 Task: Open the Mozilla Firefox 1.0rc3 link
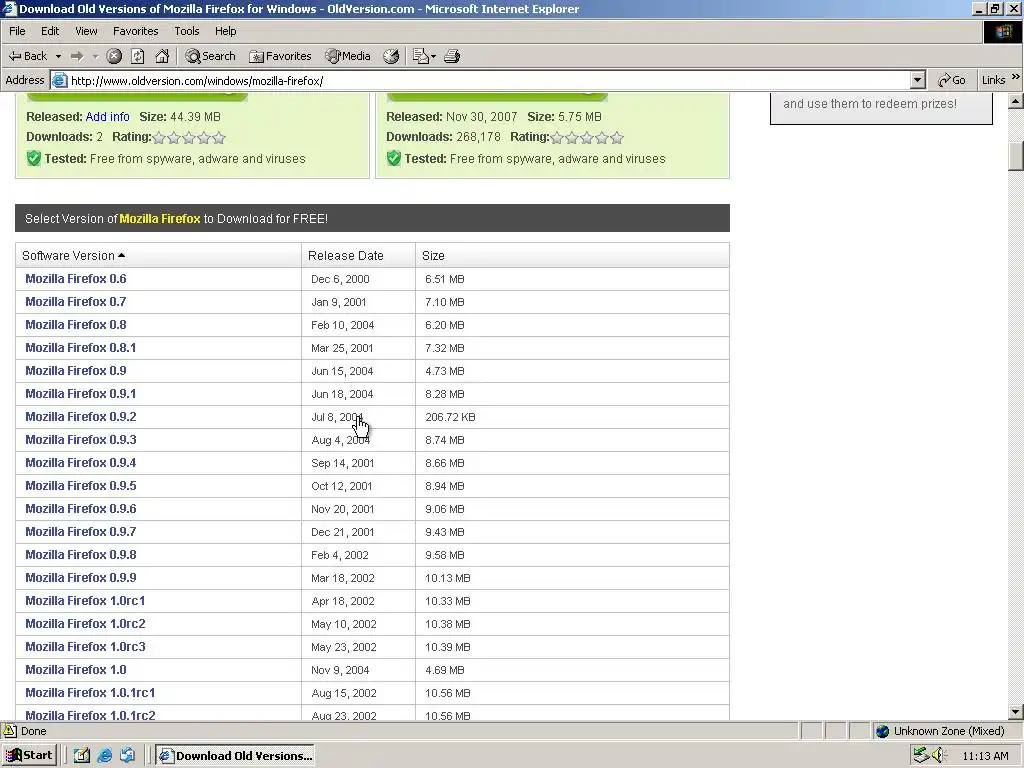(86, 647)
